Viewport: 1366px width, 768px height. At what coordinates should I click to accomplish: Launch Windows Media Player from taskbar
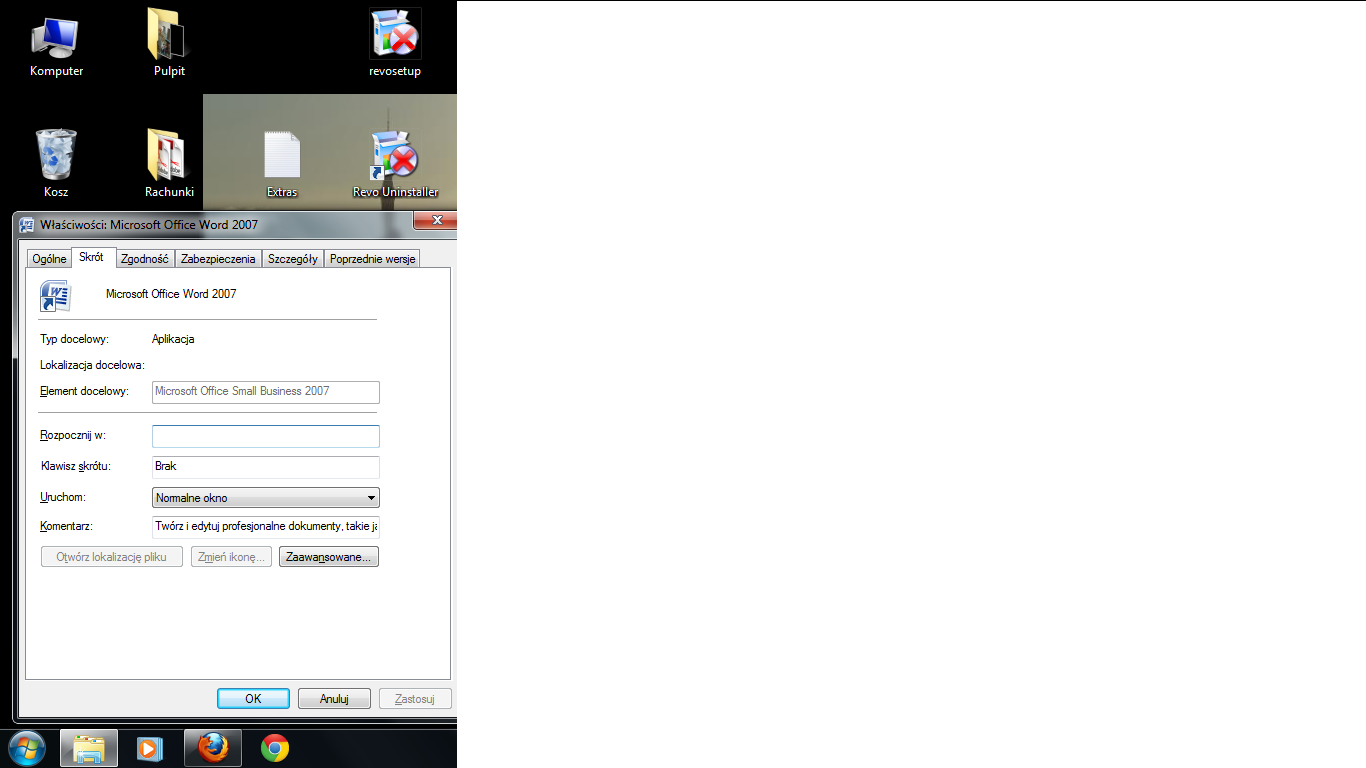(x=149, y=748)
